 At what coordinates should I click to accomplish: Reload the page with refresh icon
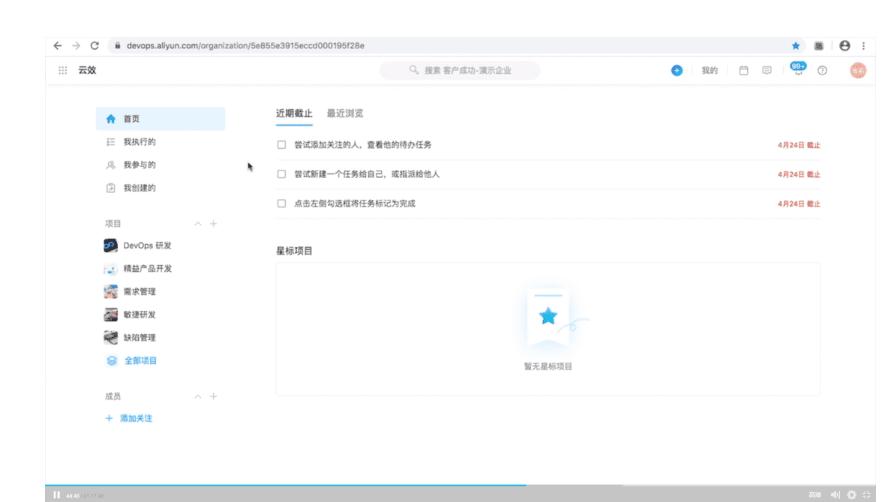(95, 46)
